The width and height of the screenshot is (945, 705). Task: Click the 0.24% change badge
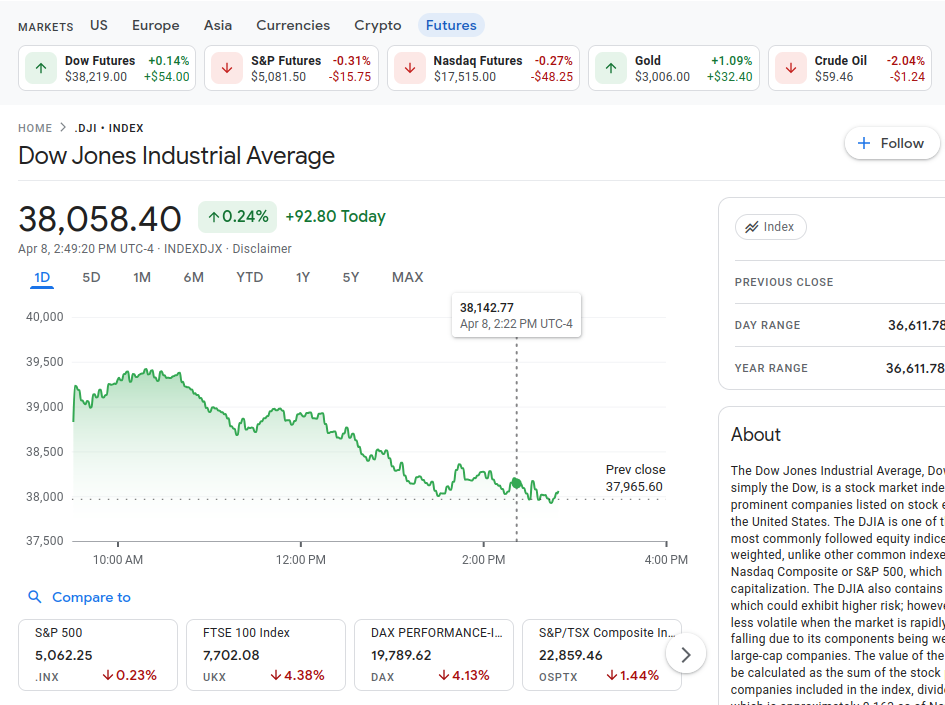[x=237, y=217]
